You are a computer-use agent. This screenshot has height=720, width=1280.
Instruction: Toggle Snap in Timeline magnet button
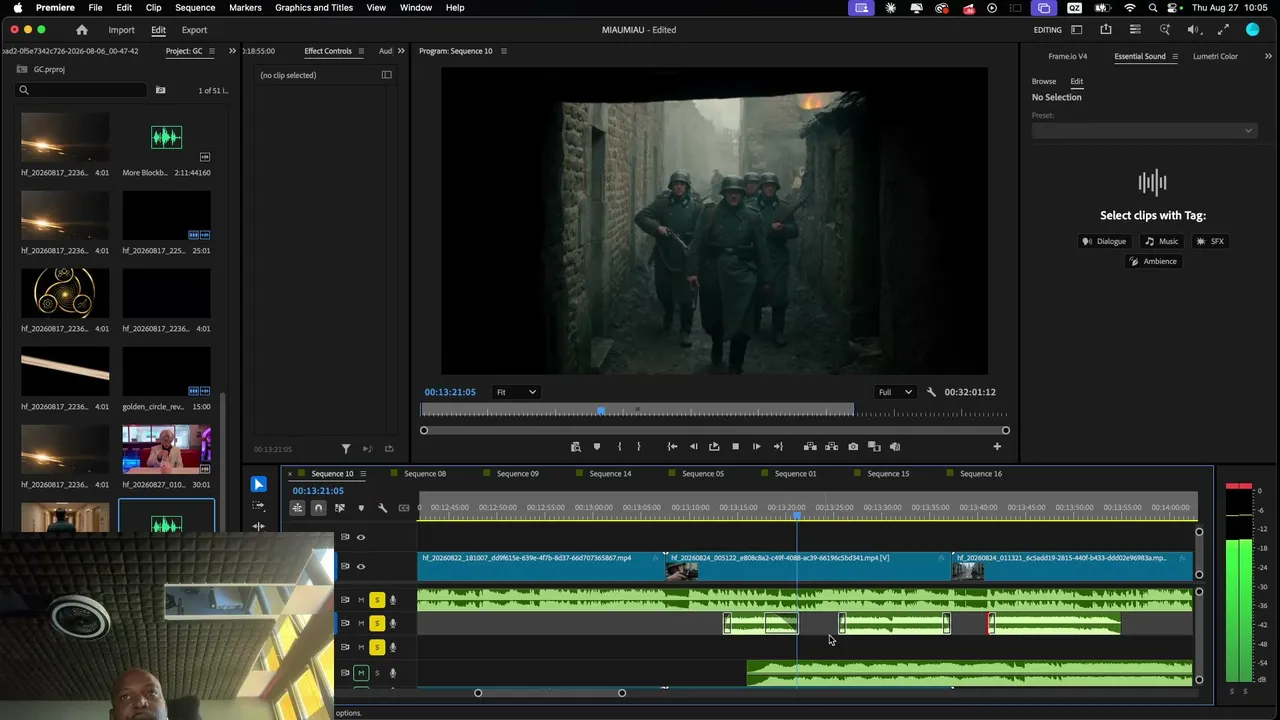click(x=318, y=508)
